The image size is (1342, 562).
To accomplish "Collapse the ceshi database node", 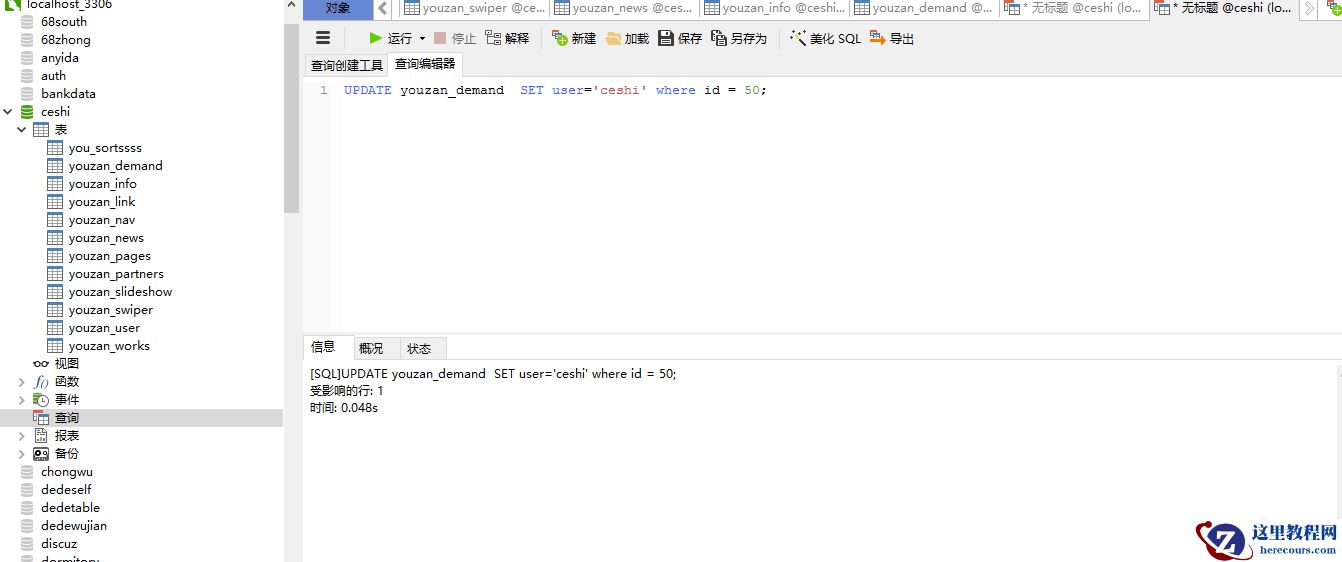I will pyautogui.click(x=9, y=112).
